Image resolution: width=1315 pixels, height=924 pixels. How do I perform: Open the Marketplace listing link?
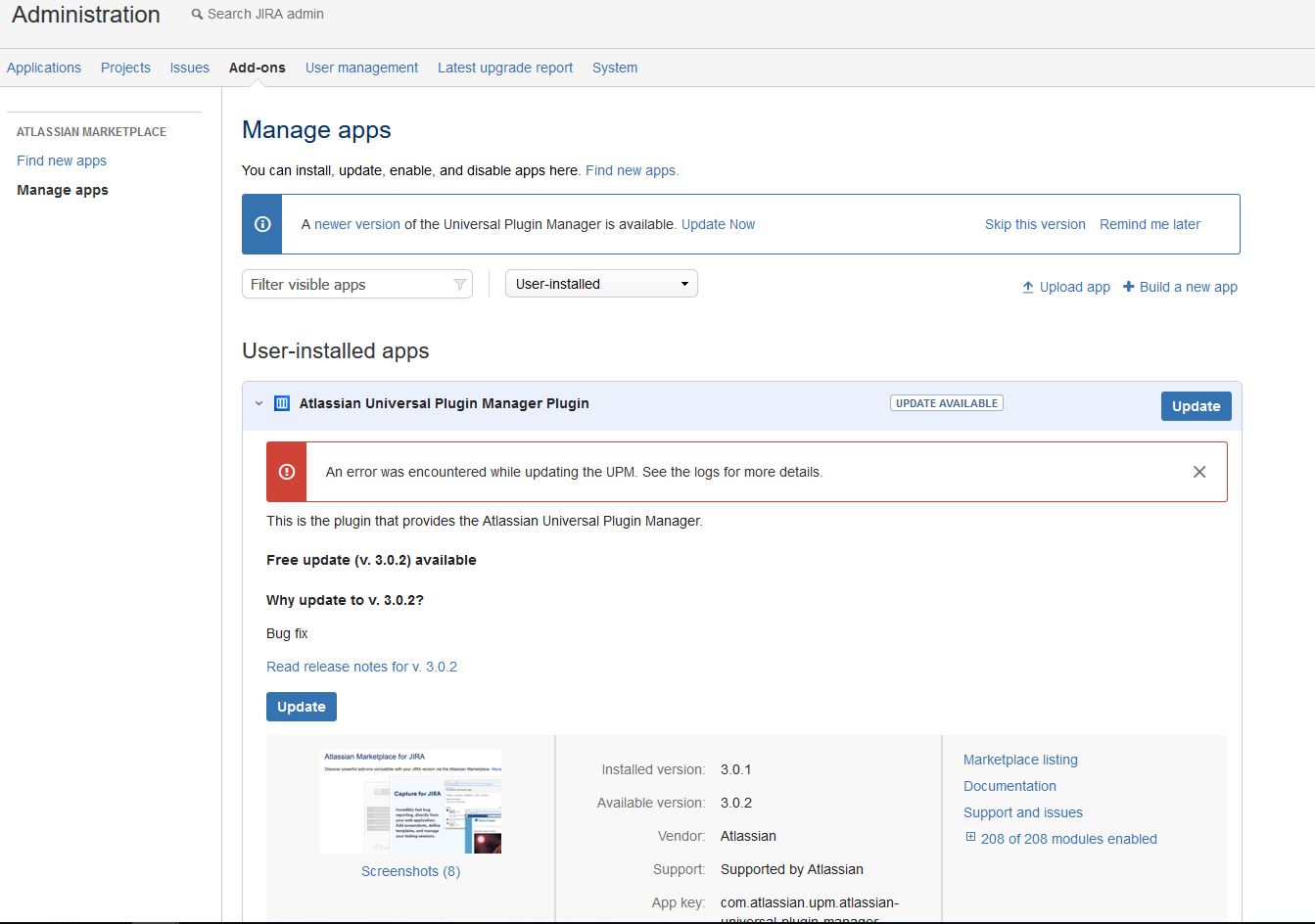1020,760
